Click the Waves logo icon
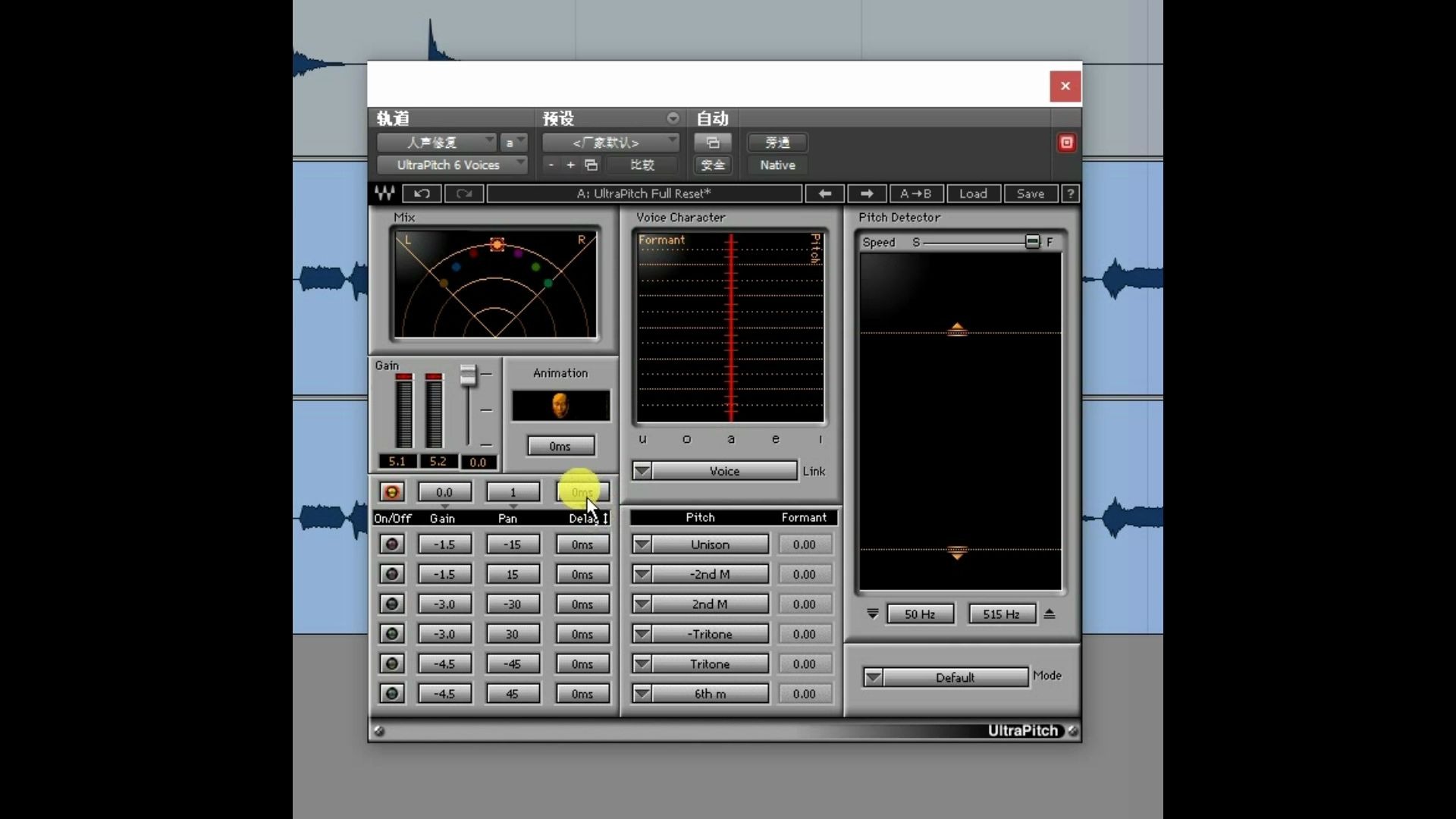 coord(384,193)
